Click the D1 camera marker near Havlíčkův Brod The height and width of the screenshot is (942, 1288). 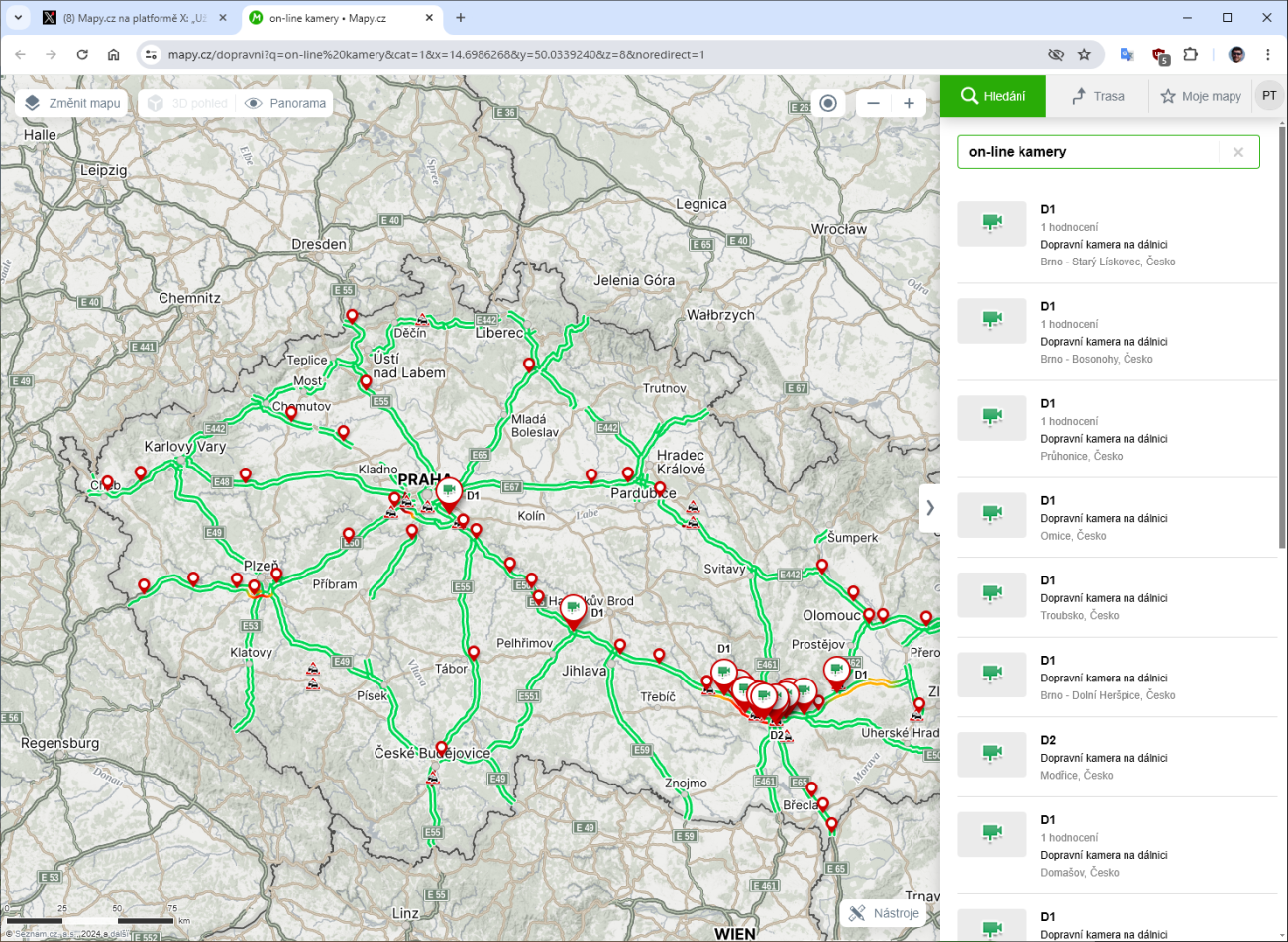pyautogui.click(x=573, y=610)
